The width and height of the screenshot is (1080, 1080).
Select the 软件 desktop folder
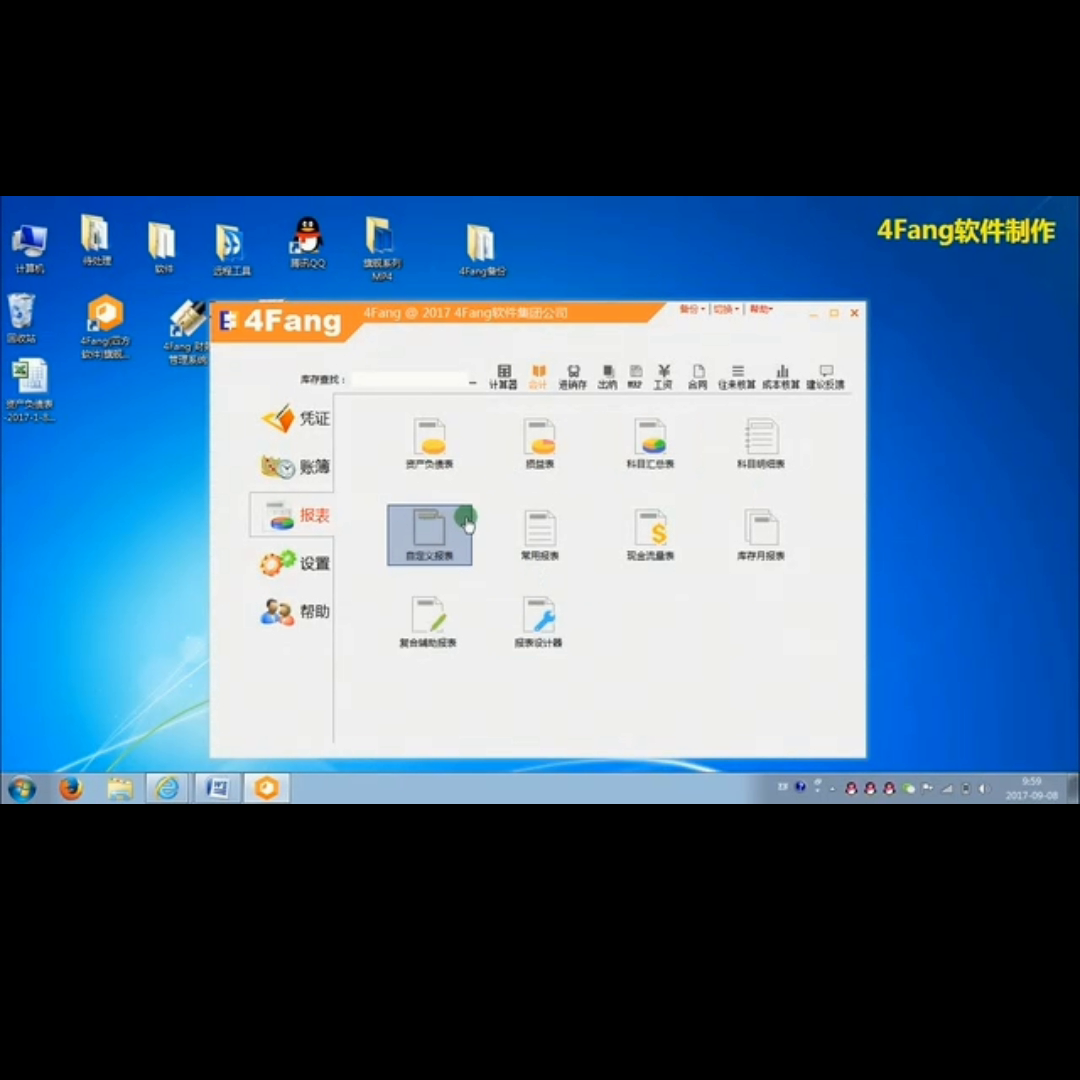(x=163, y=248)
